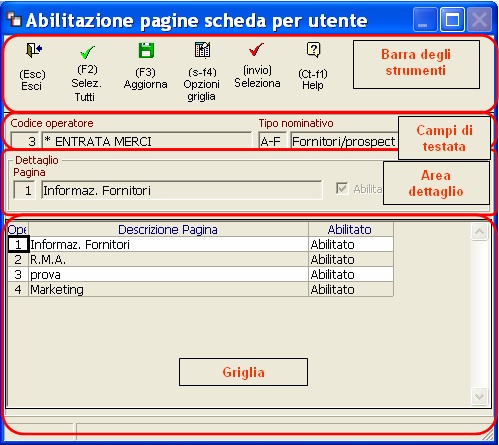The width and height of the screenshot is (499, 445).
Task: Click row number 3 cell in grid
Action: [x=18, y=274]
